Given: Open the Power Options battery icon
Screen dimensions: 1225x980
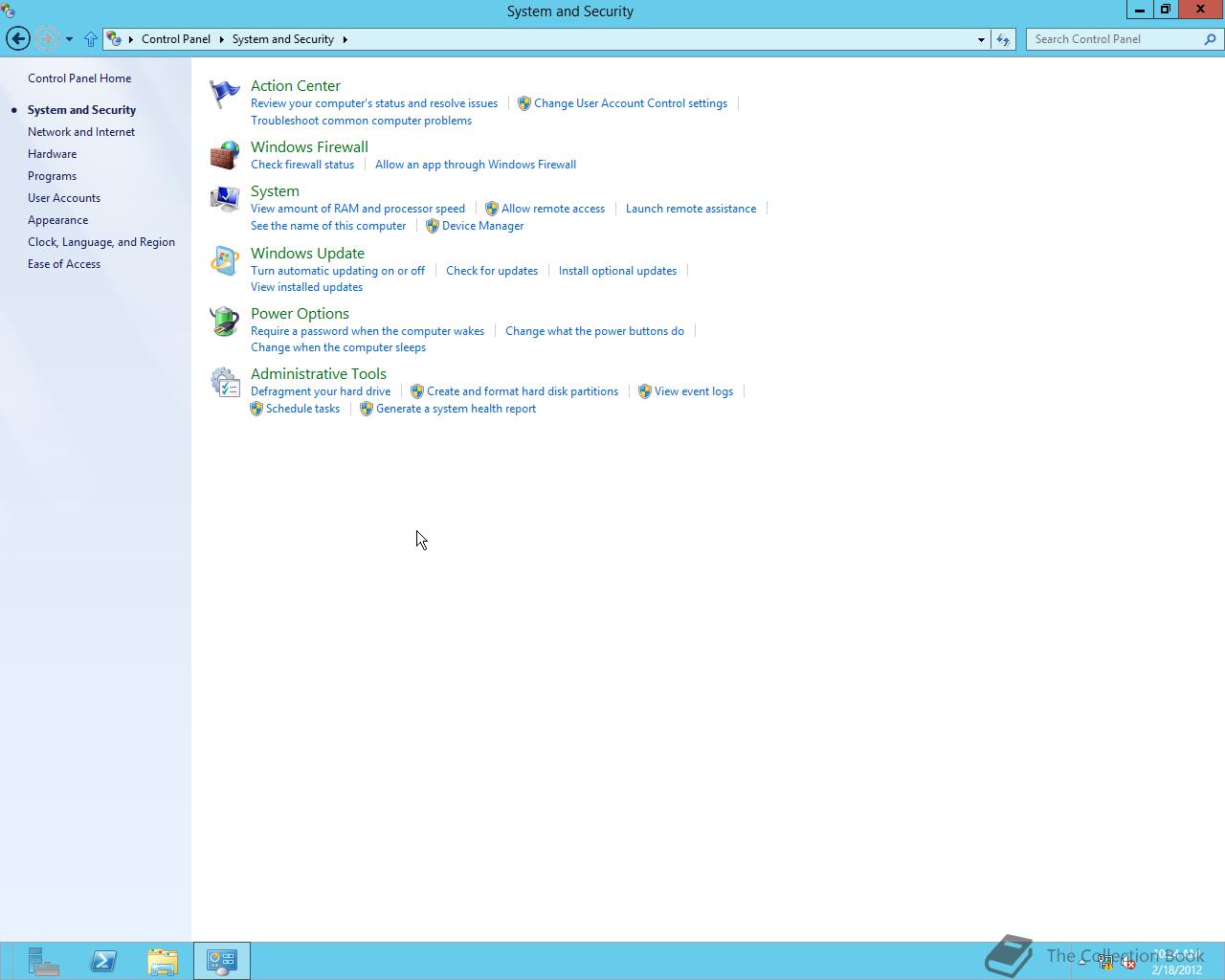Looking at the screenshot, I should pyautogui.click(x=225, y=322).
